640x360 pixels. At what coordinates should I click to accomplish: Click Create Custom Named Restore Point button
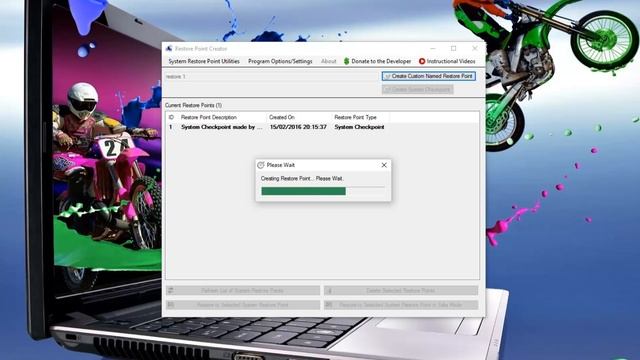click(x=429, y=76)
